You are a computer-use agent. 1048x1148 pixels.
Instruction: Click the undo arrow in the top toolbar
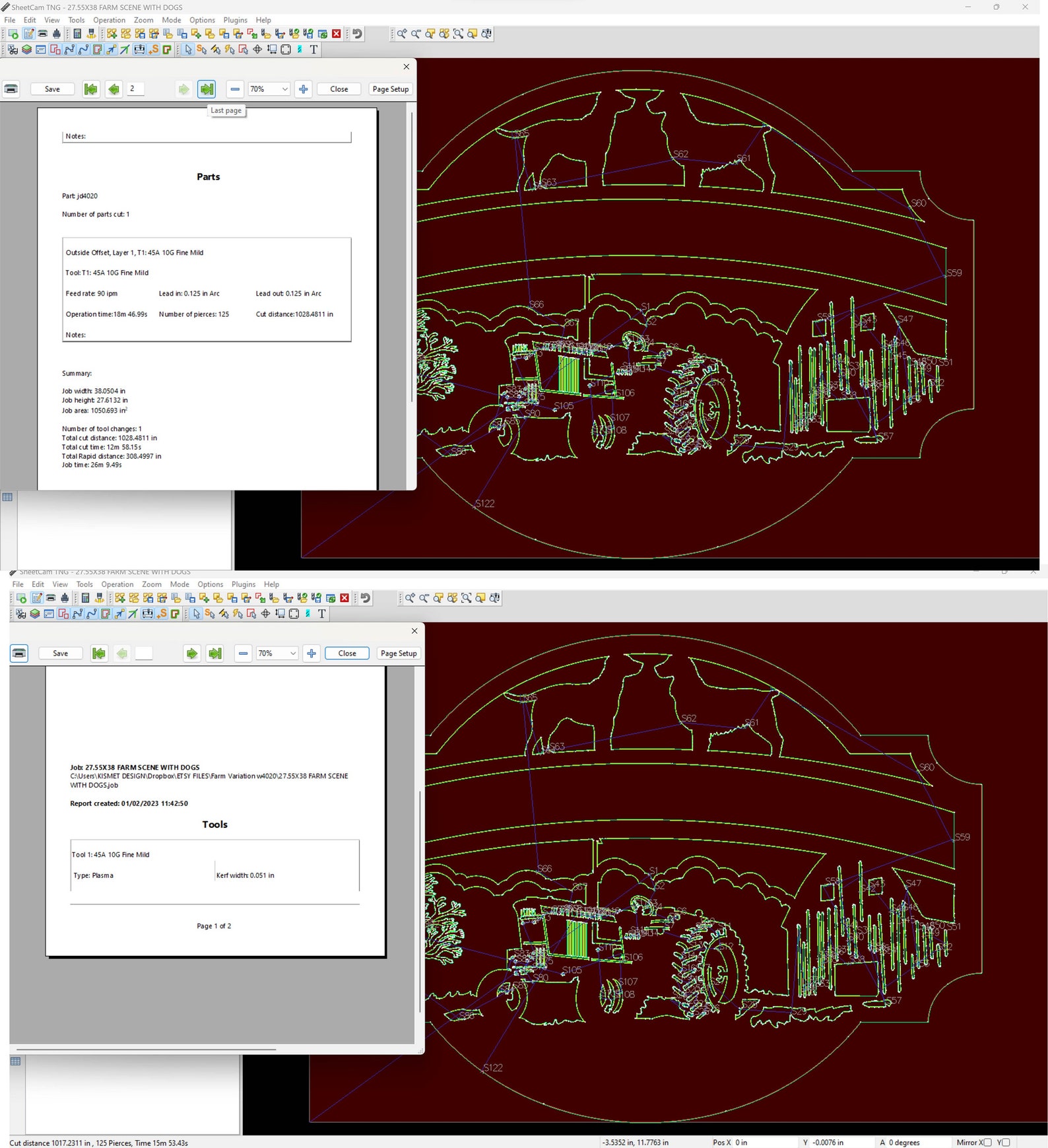pos(357,34)
